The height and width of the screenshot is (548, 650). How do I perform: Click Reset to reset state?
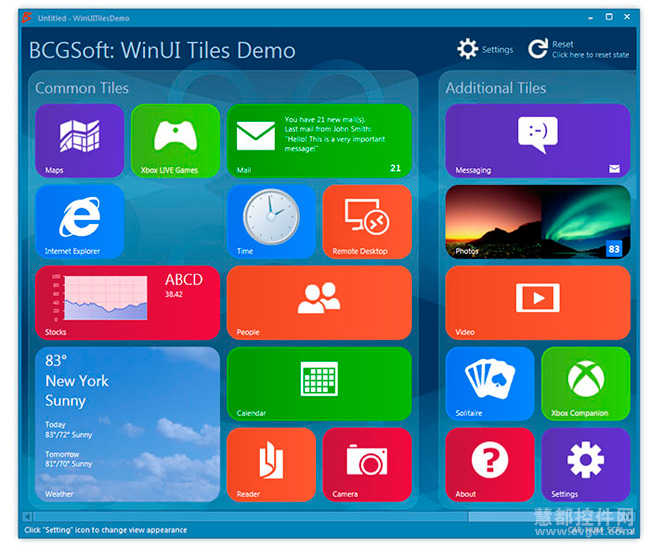(578, 49)
